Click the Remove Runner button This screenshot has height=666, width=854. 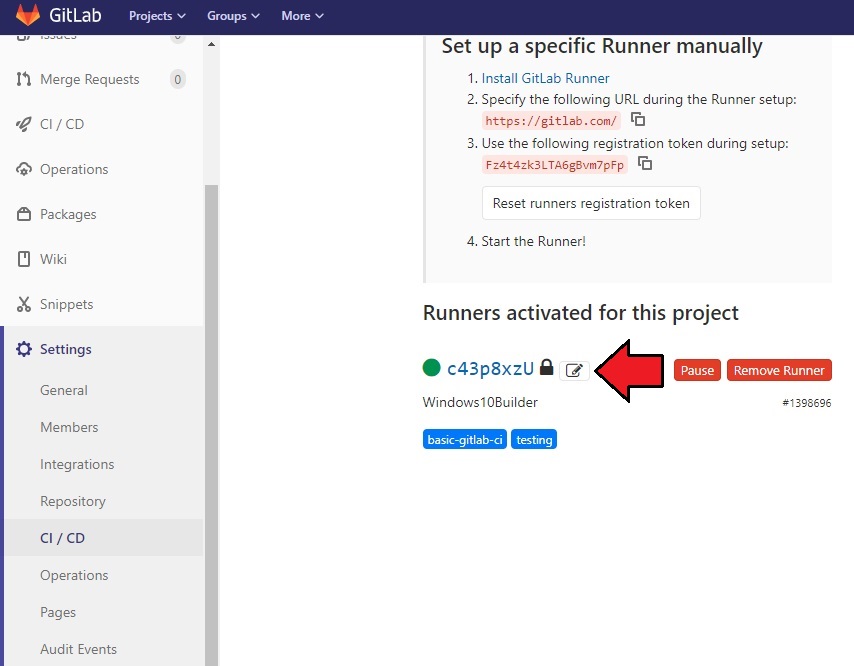[x=779, y=370]
